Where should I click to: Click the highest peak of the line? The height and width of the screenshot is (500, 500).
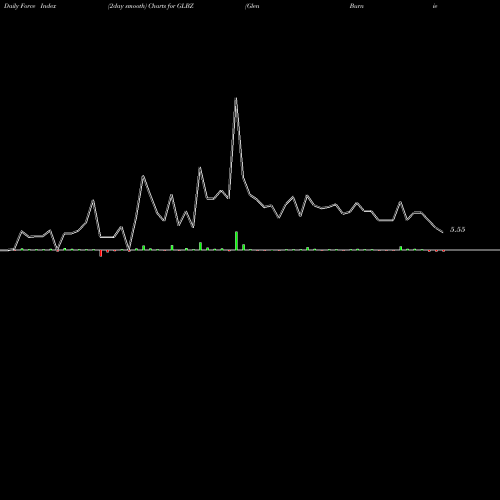tap(236, 98)
